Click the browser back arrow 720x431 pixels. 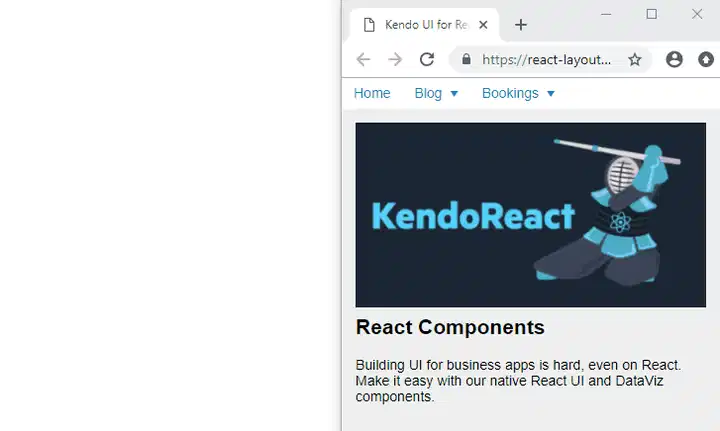[x=363, y=59]
